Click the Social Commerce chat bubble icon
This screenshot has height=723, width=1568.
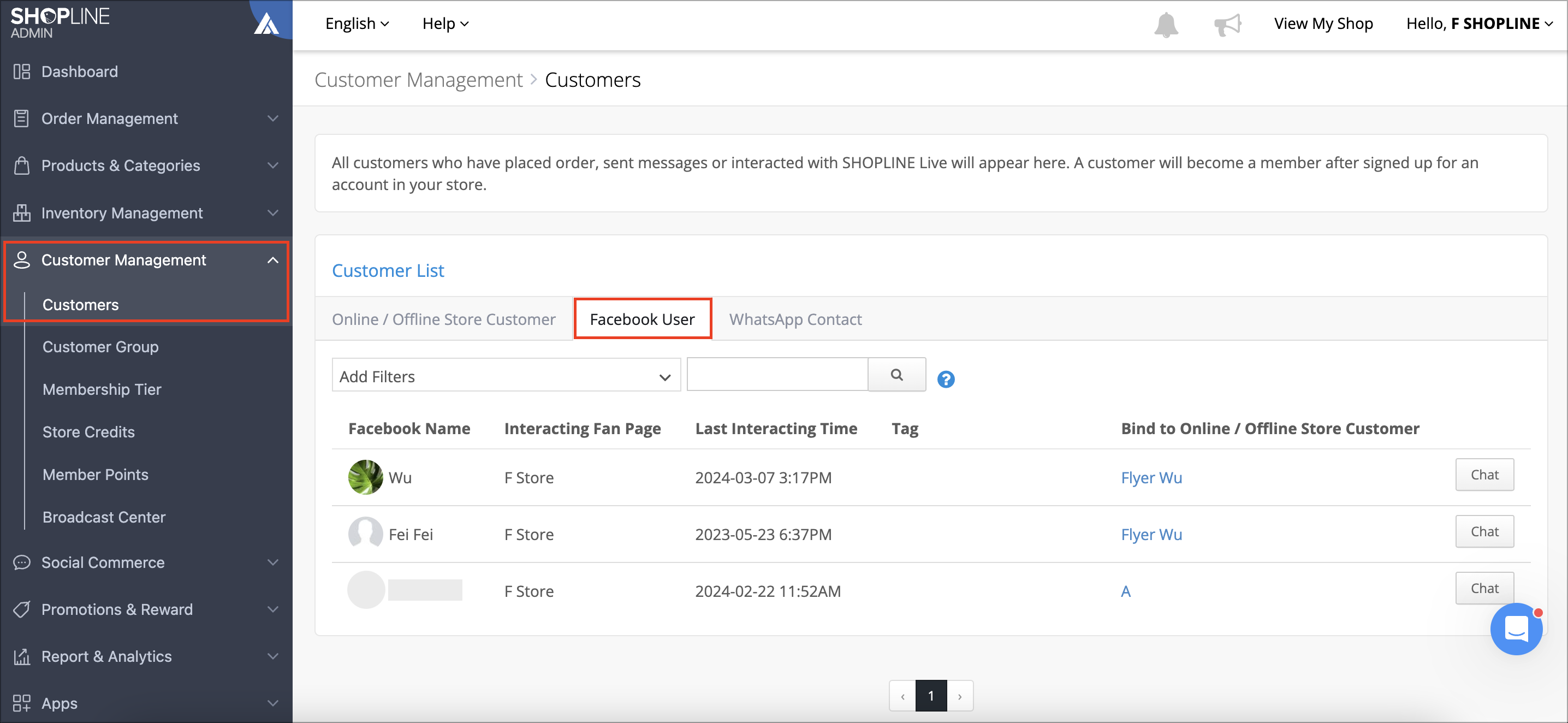(22, 562)
